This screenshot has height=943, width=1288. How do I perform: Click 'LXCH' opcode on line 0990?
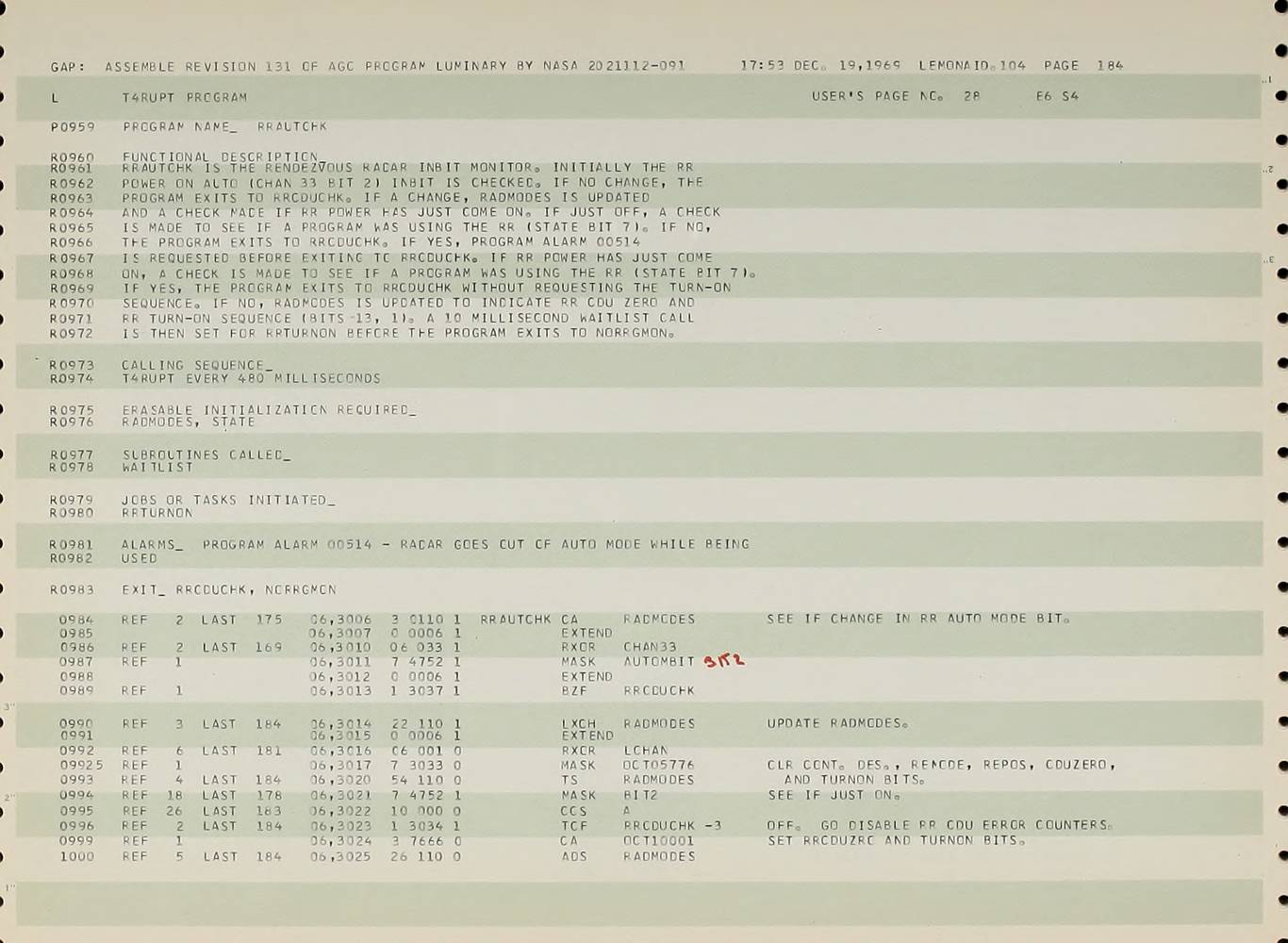(x=578, y=723)
